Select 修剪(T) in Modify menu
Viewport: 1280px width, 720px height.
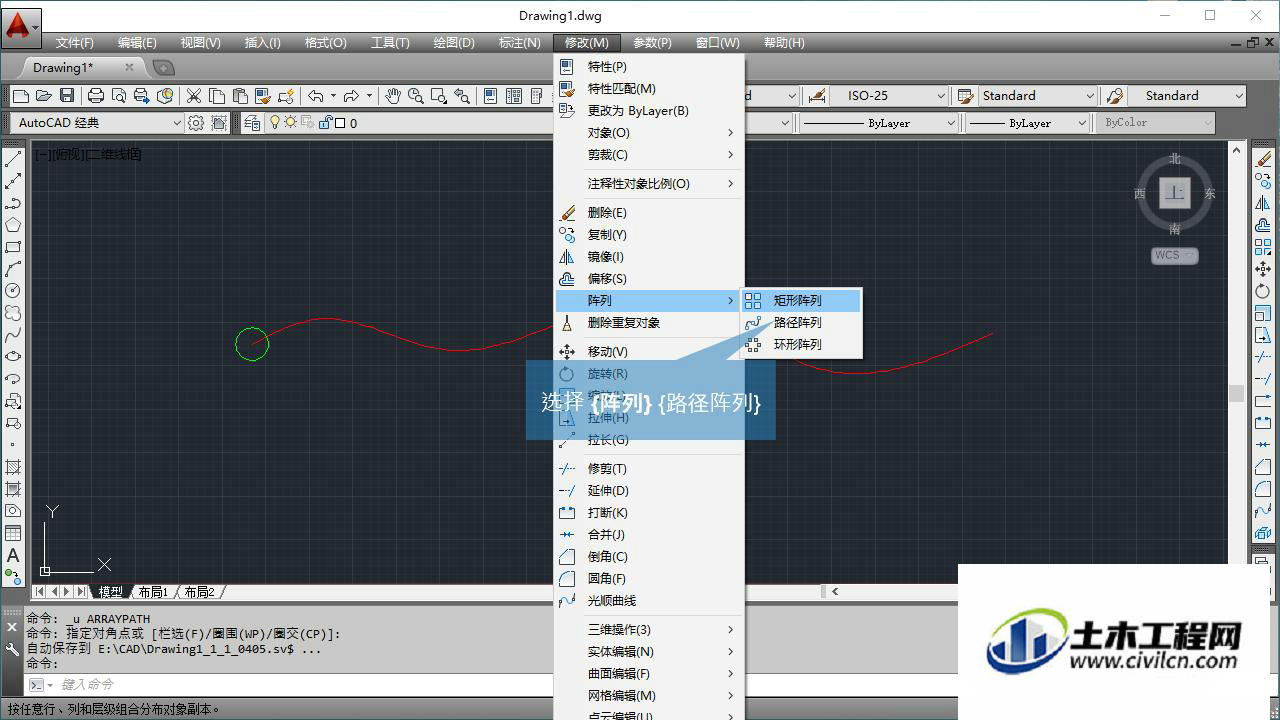(x=649, y=469)
